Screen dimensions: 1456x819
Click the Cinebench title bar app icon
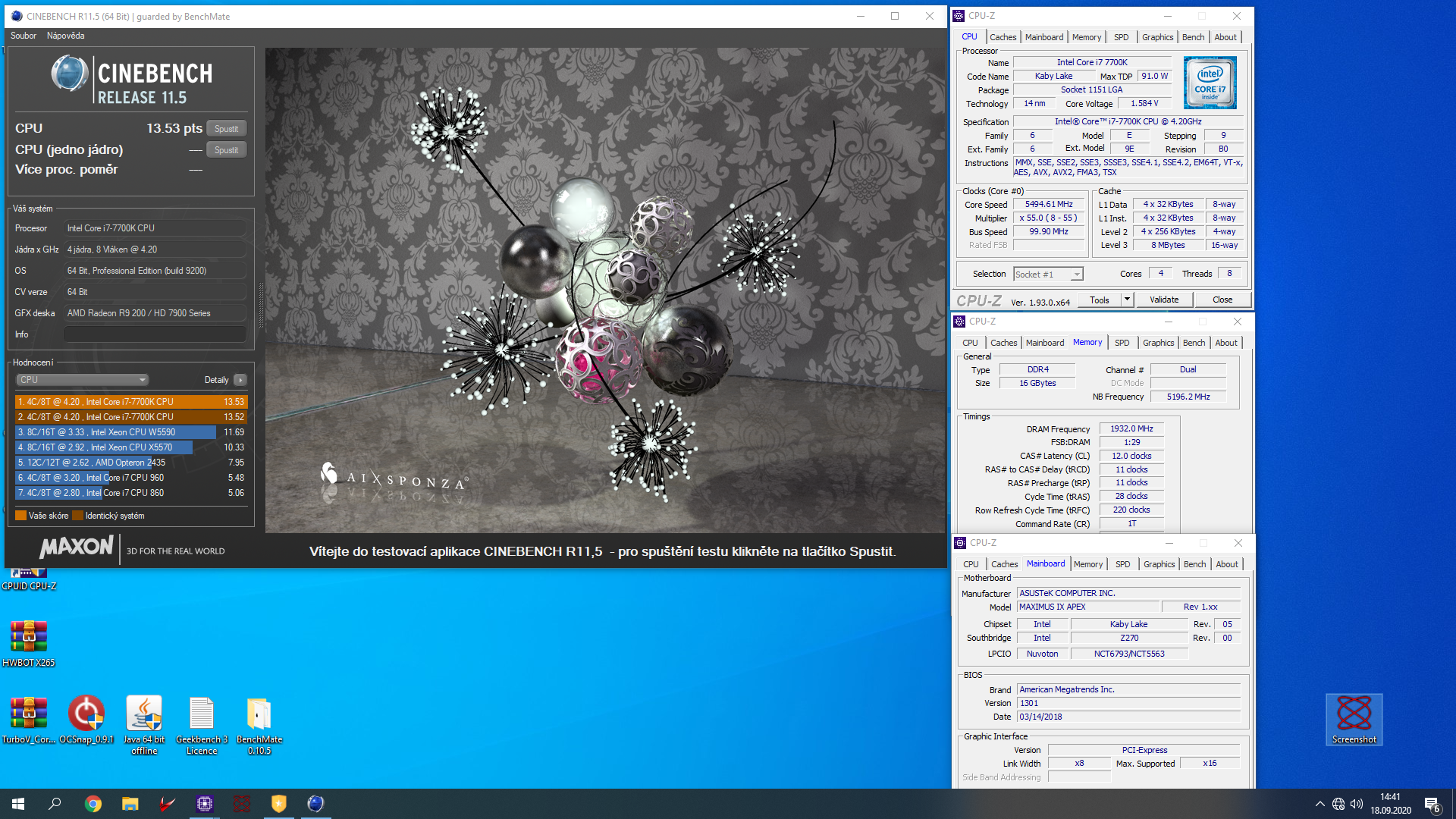tap(17, 16)
